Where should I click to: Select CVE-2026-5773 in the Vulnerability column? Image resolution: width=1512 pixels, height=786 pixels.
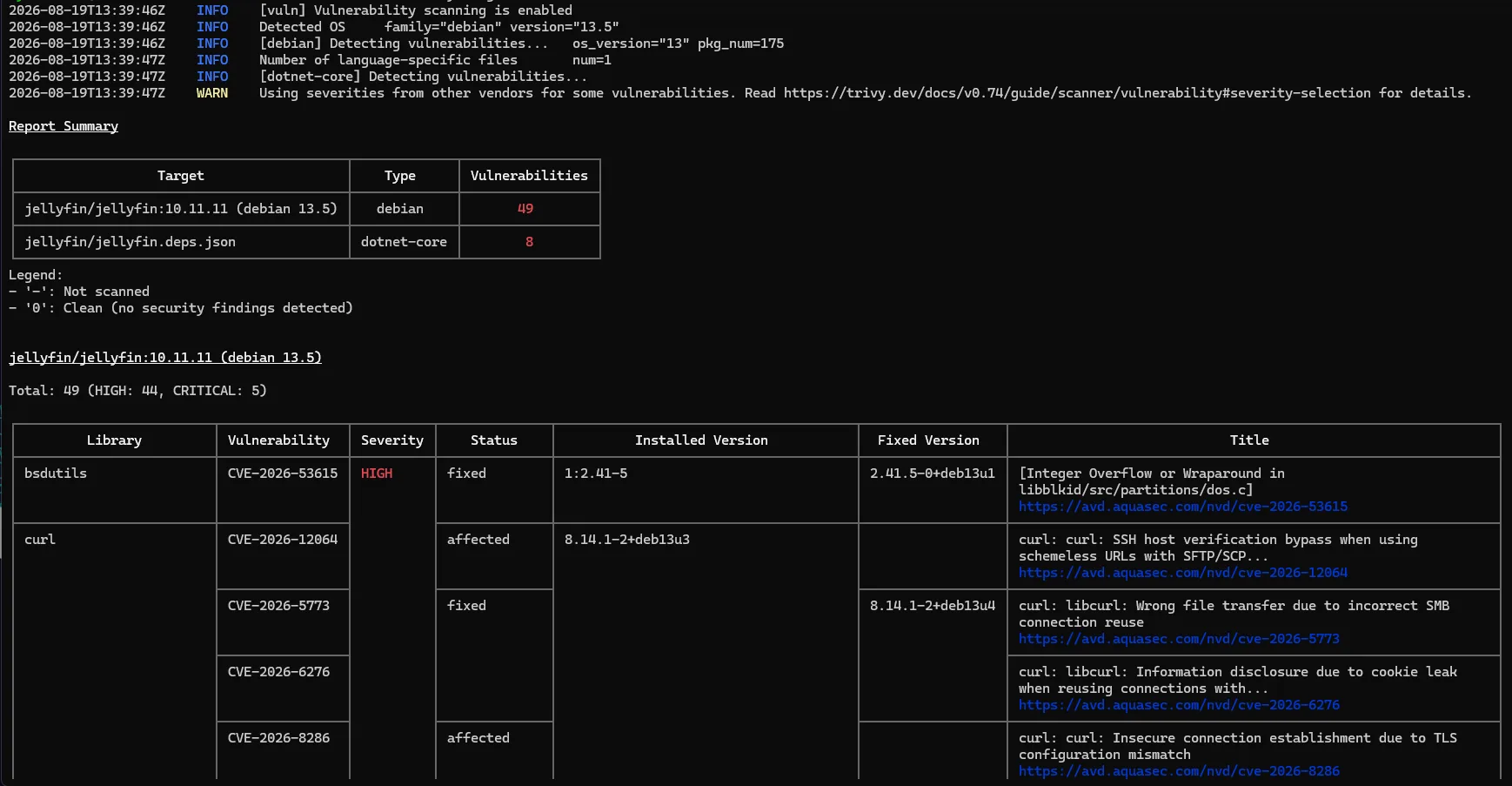pos(278,606)
